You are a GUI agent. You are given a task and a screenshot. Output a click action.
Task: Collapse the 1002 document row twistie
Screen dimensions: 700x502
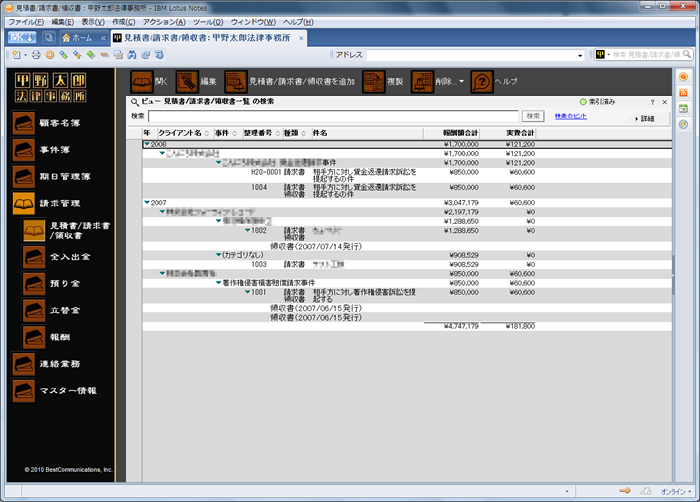coord(247,230)
